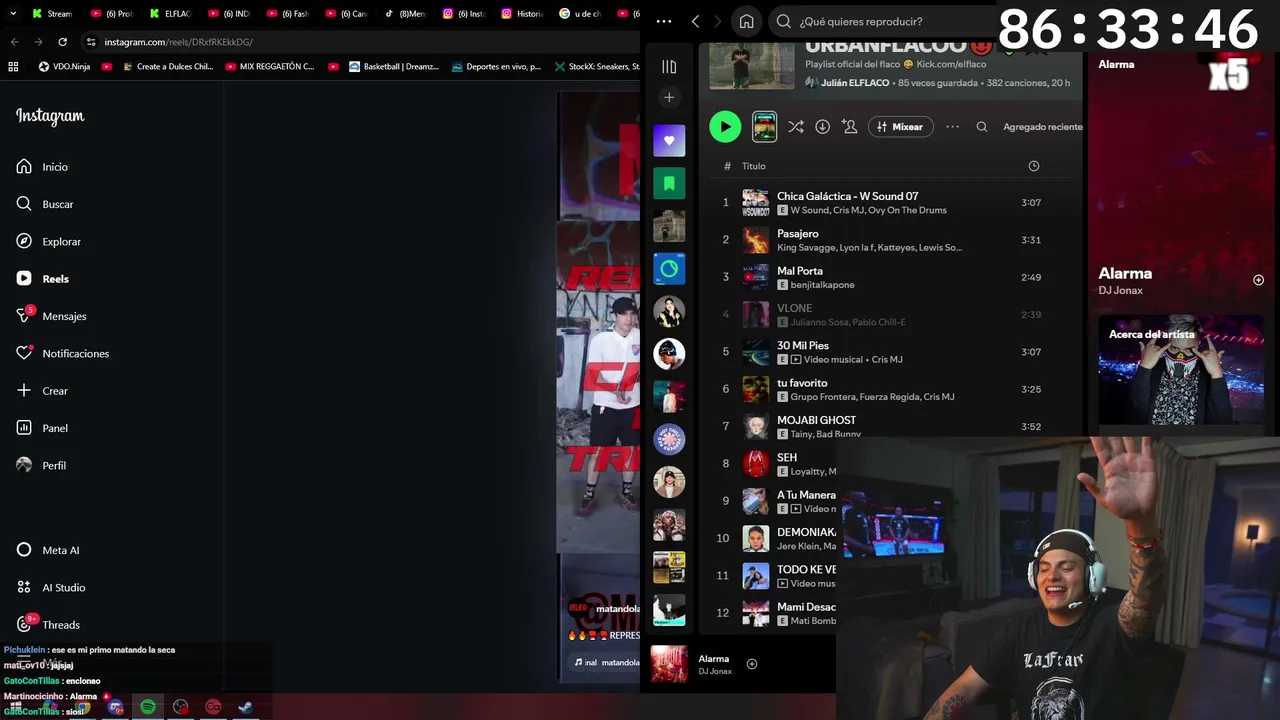The image size is (1280, 720).
Task: Open the browser apps grid shortcut
Action: click(x=13, y=67)
